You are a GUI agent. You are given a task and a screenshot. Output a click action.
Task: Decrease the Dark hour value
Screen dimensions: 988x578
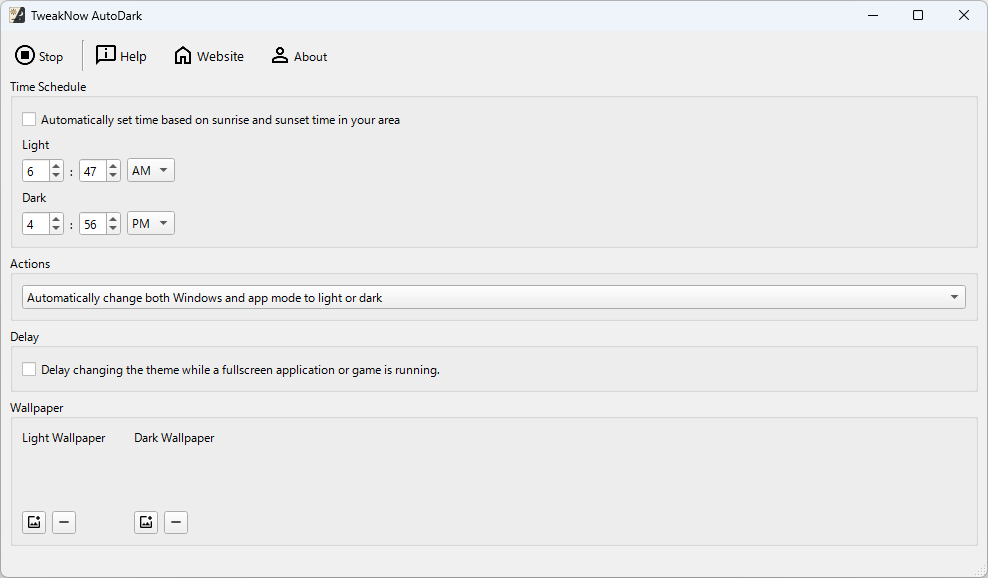[56, 229]
